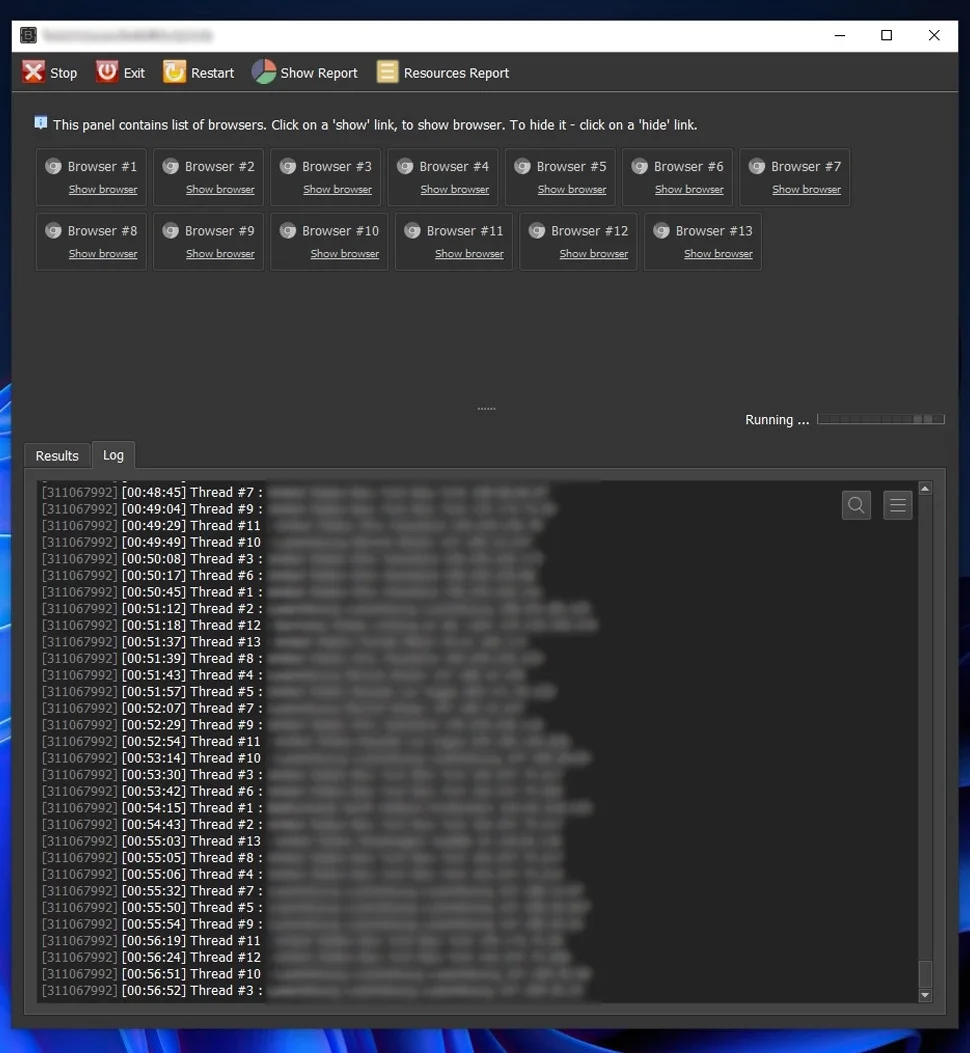This screenshot has height=1053, width=970.
Task: Click the panel splitter dots handle
Action: point(486,408)
